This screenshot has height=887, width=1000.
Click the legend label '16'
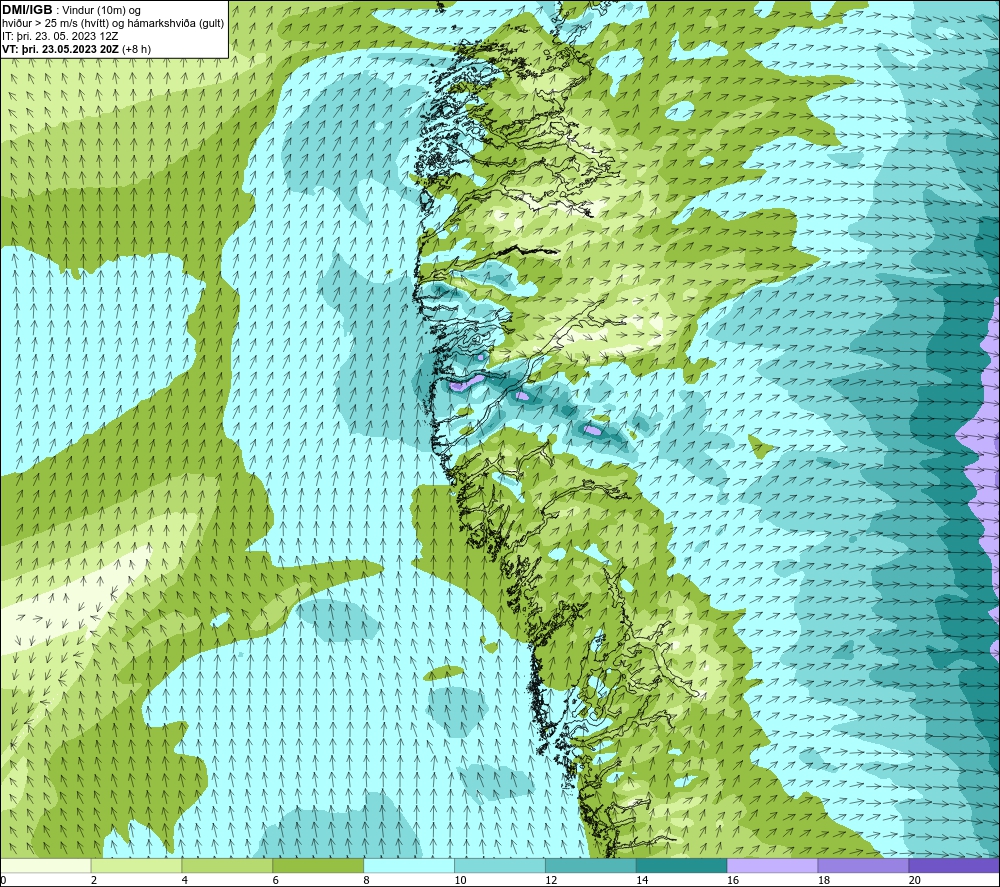pyautogui.click(x=733, y=880)
